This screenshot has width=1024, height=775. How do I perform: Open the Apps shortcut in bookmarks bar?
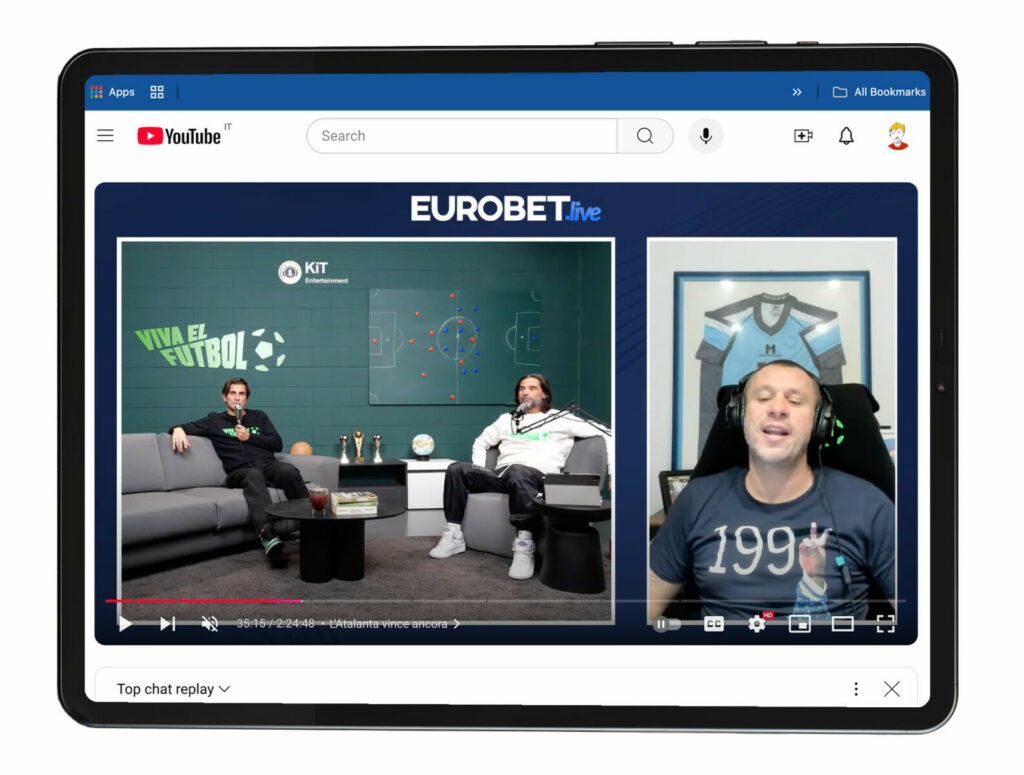click(112, 92)
